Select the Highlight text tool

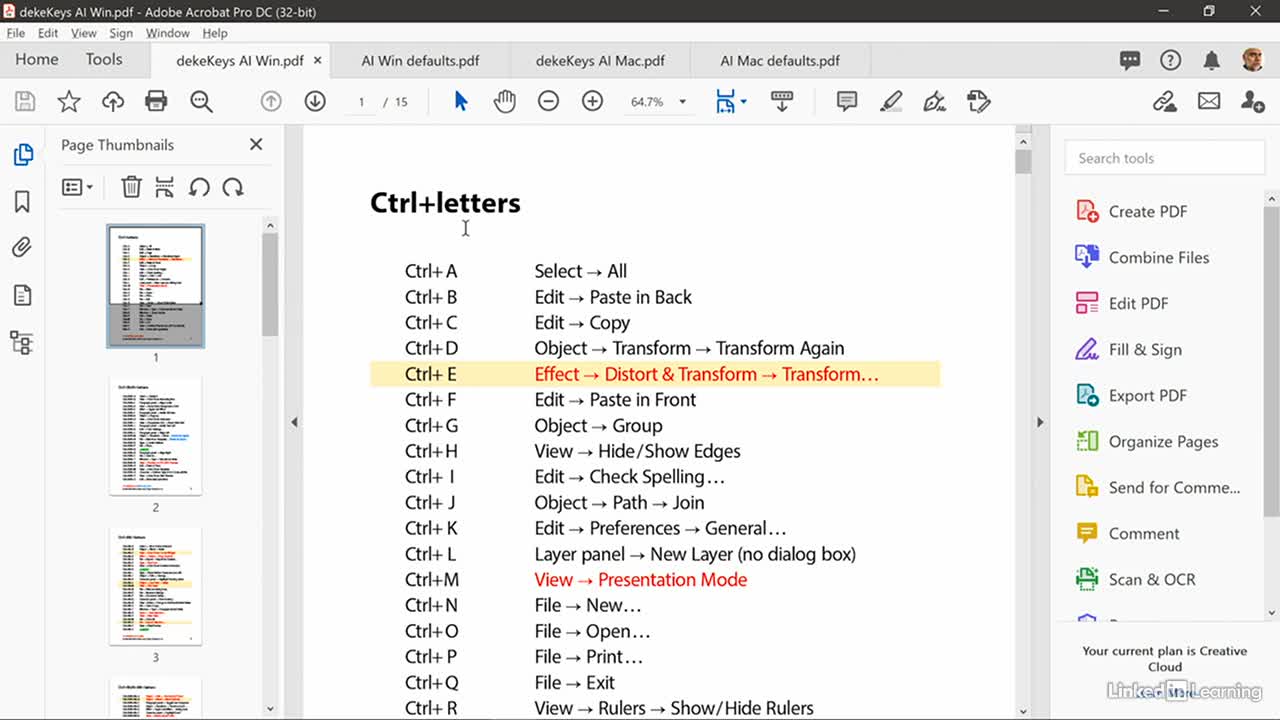[x=891, y=101]
